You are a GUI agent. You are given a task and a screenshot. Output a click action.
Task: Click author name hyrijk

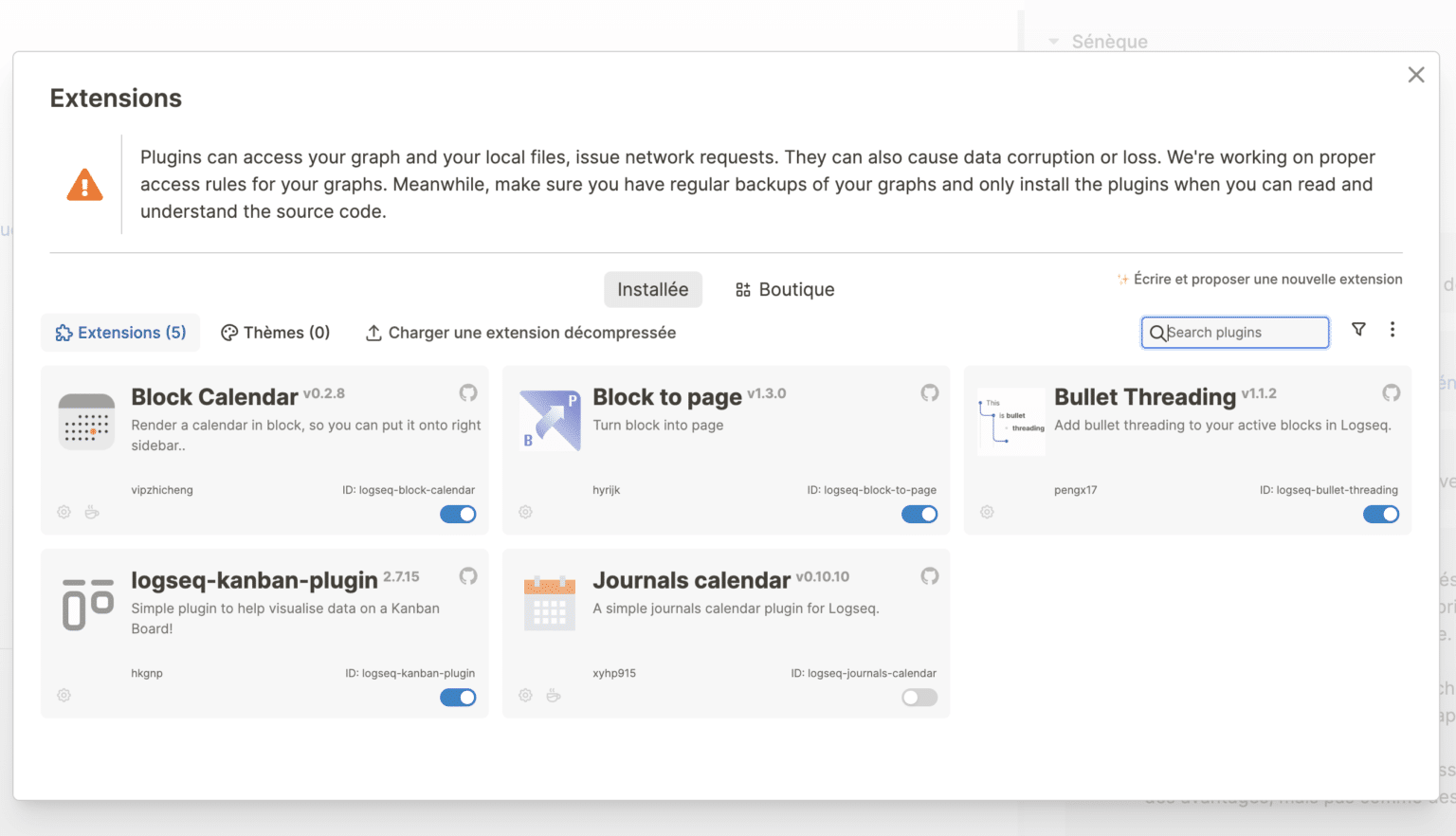(x=607, y=490)
